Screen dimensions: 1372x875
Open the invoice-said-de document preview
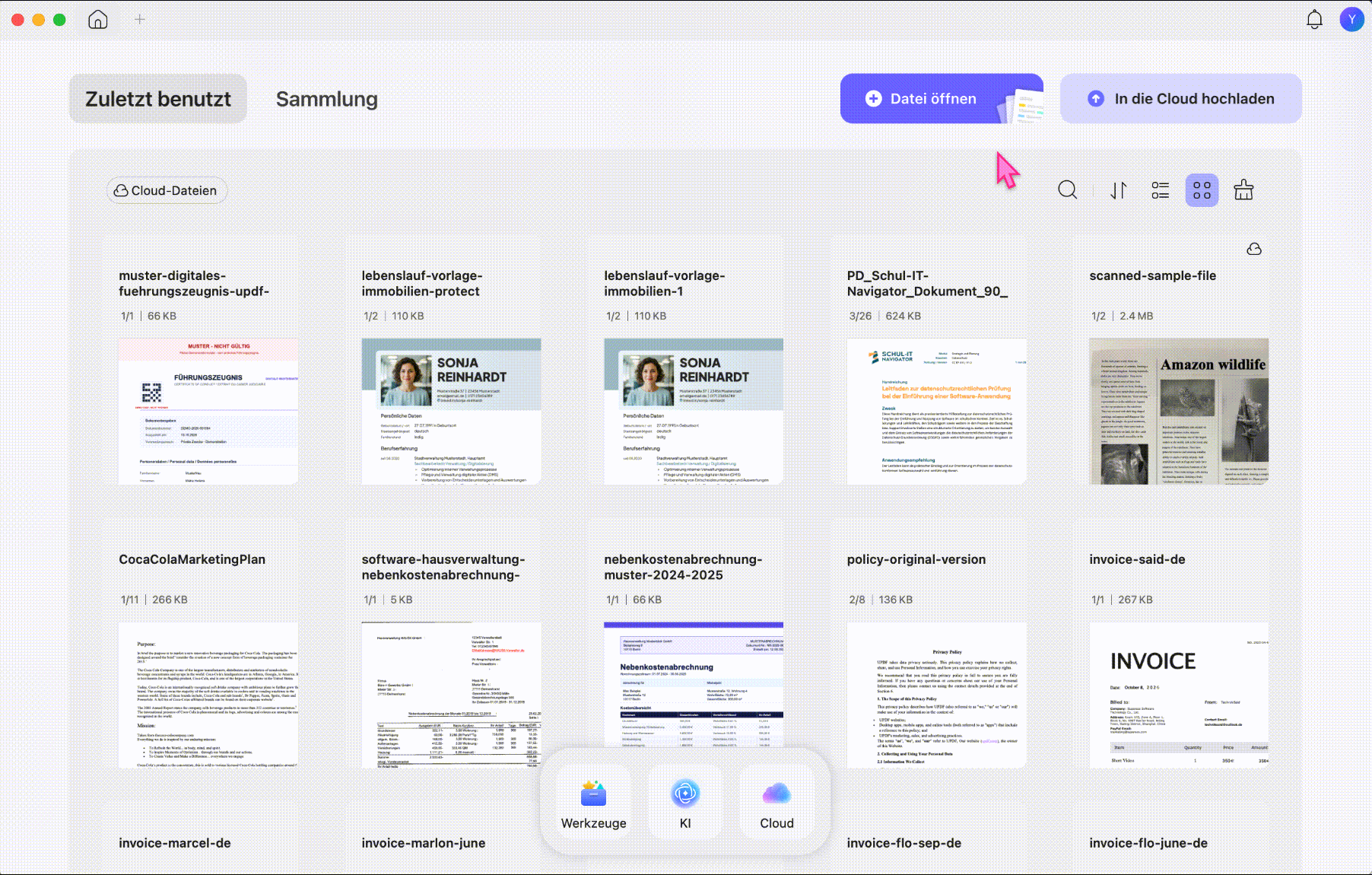click(x=1179, y=695)
